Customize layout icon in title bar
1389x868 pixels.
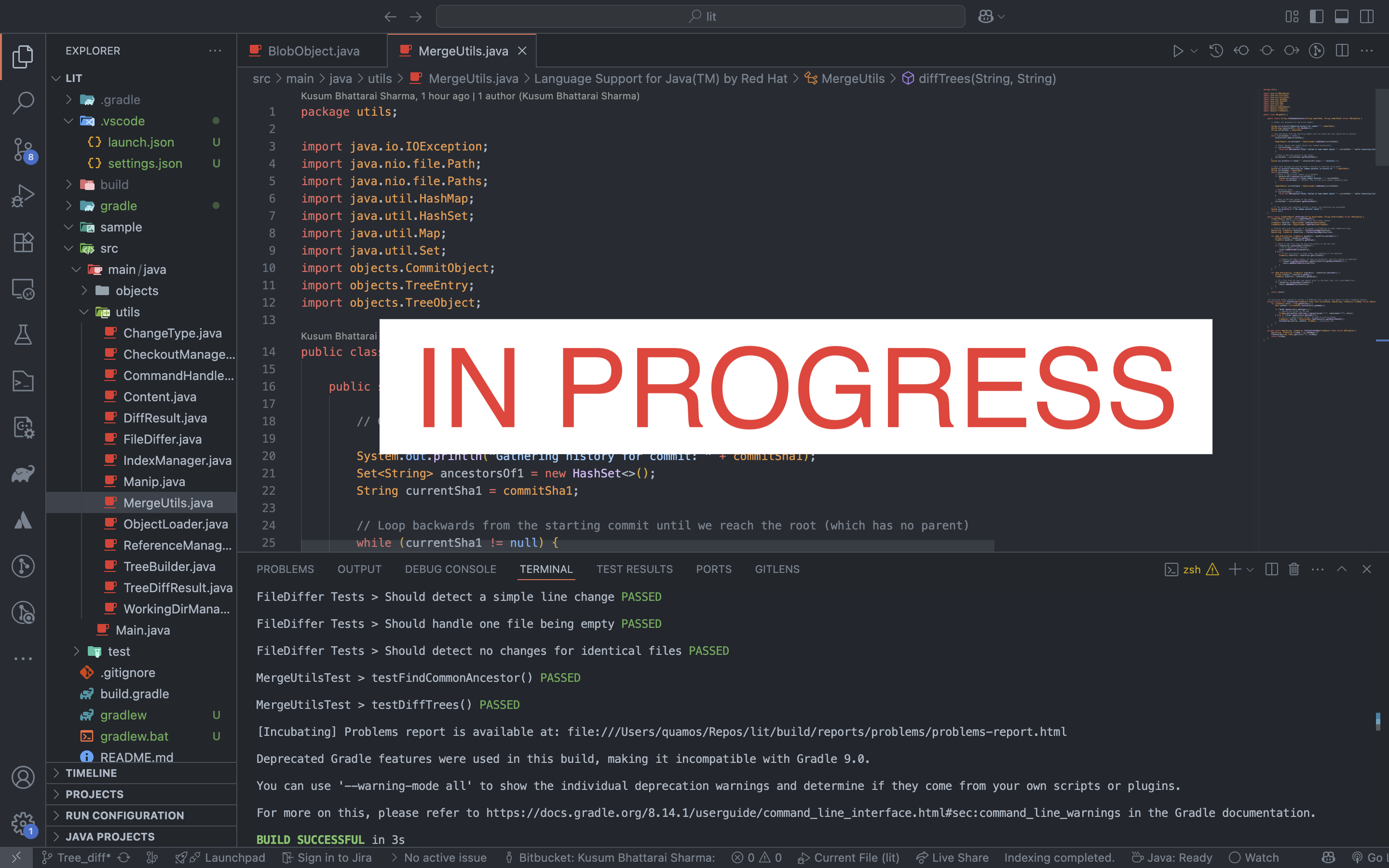[x=1292, y=17]
